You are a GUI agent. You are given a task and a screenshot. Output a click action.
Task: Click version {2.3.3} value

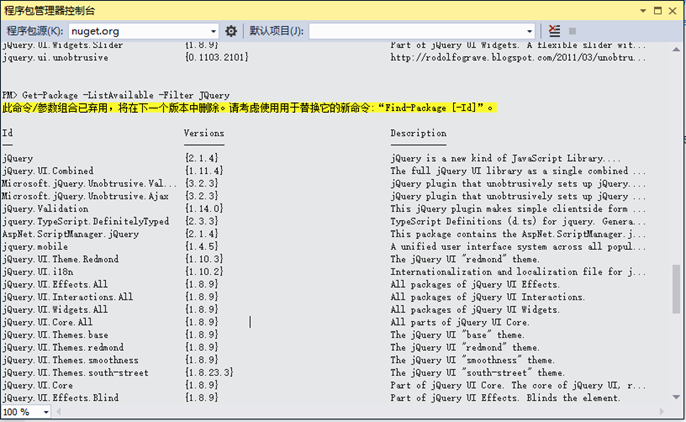201,221
